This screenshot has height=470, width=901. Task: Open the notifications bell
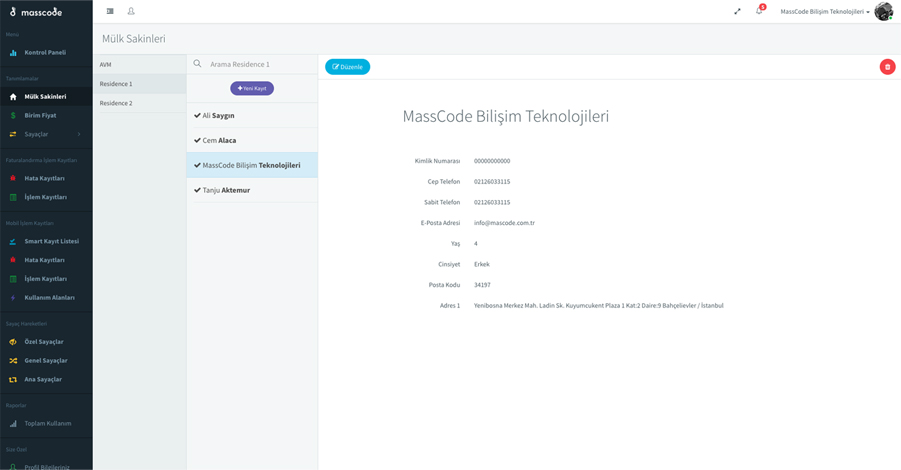pos(760,10)
